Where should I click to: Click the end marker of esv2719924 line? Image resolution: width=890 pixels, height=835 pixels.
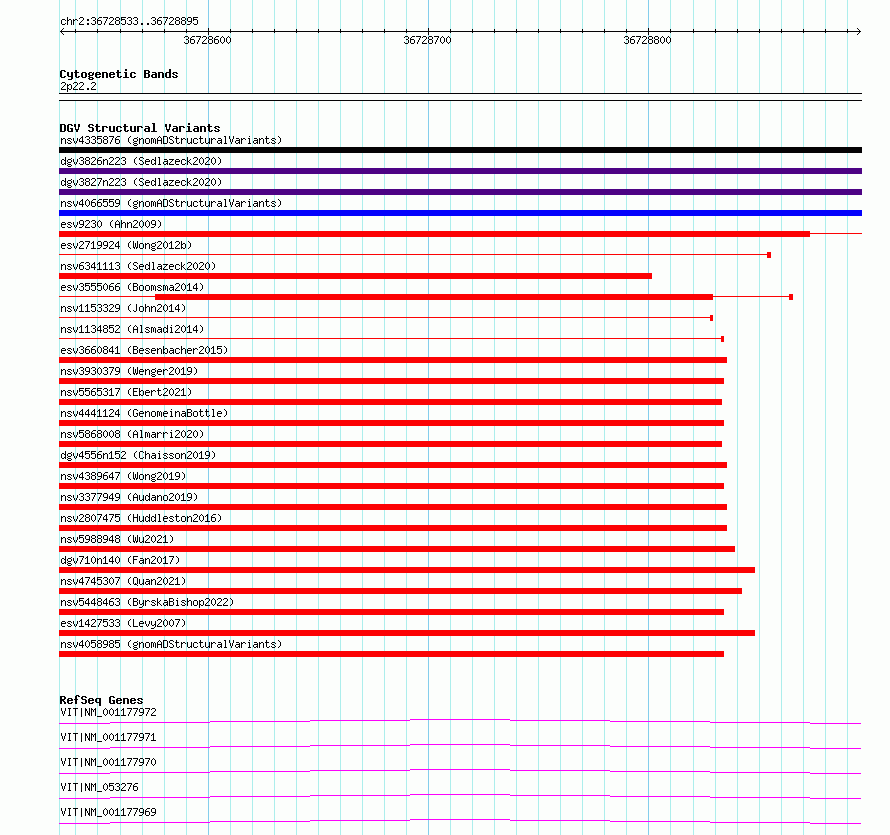coord(769,255)
